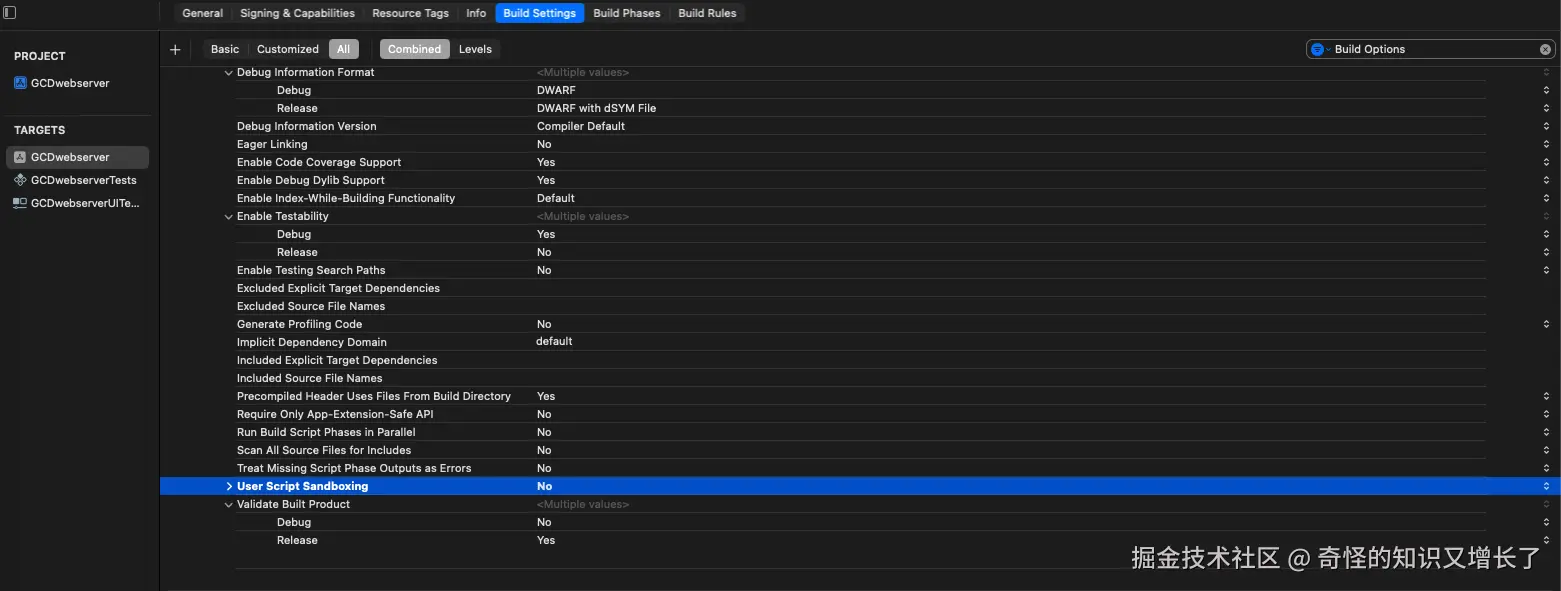Expand the User Script Sandboxing setting
Viewport: 1561px width, 591px height.
tap(228, 486)
